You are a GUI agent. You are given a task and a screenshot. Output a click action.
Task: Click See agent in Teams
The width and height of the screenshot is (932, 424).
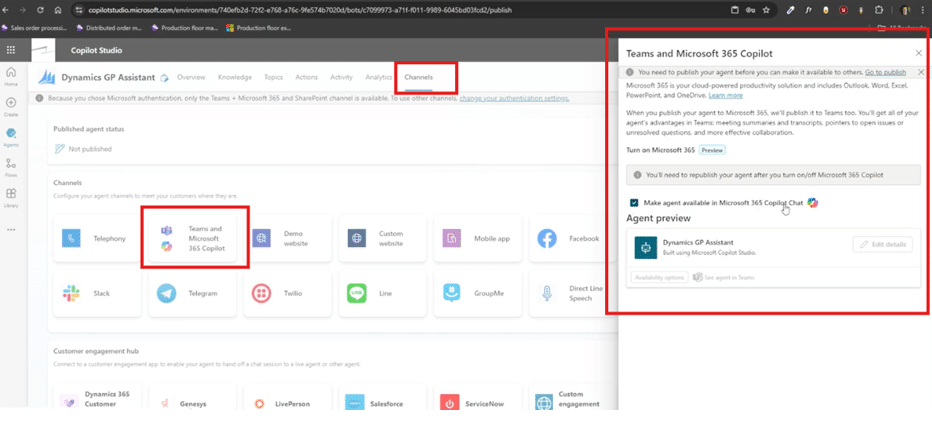(x=724, y=278)
